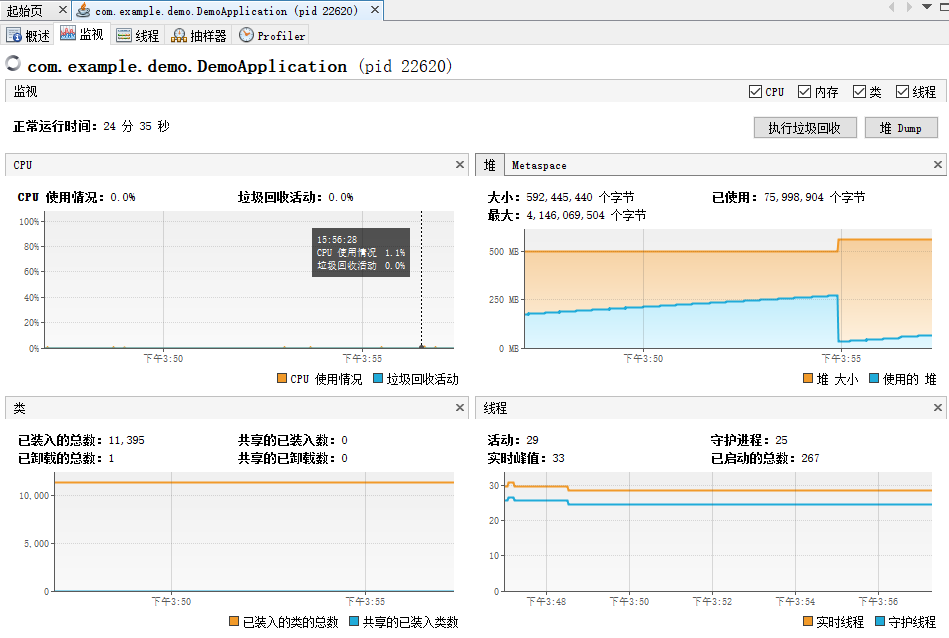
Task: Switch to the 线程 threads tab
Action: [137, 36]
